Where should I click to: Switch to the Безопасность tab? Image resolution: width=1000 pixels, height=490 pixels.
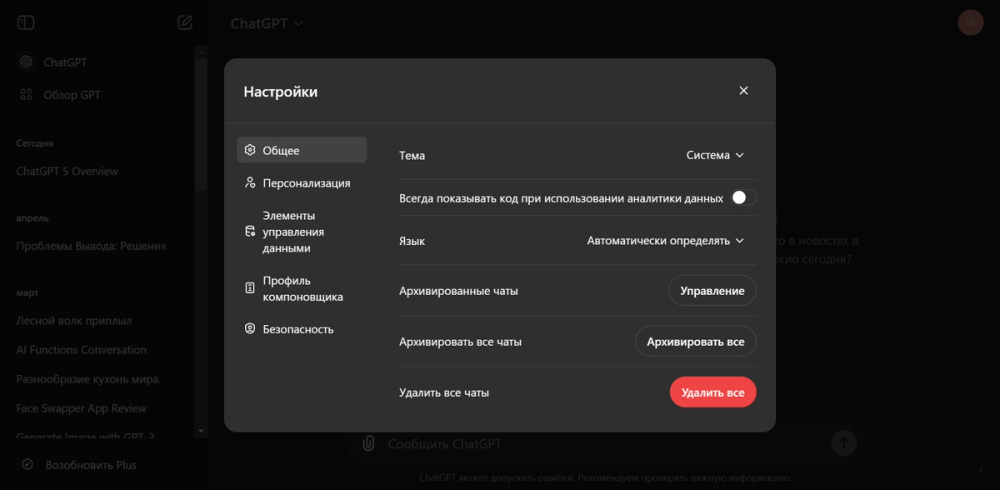[302, 329]
